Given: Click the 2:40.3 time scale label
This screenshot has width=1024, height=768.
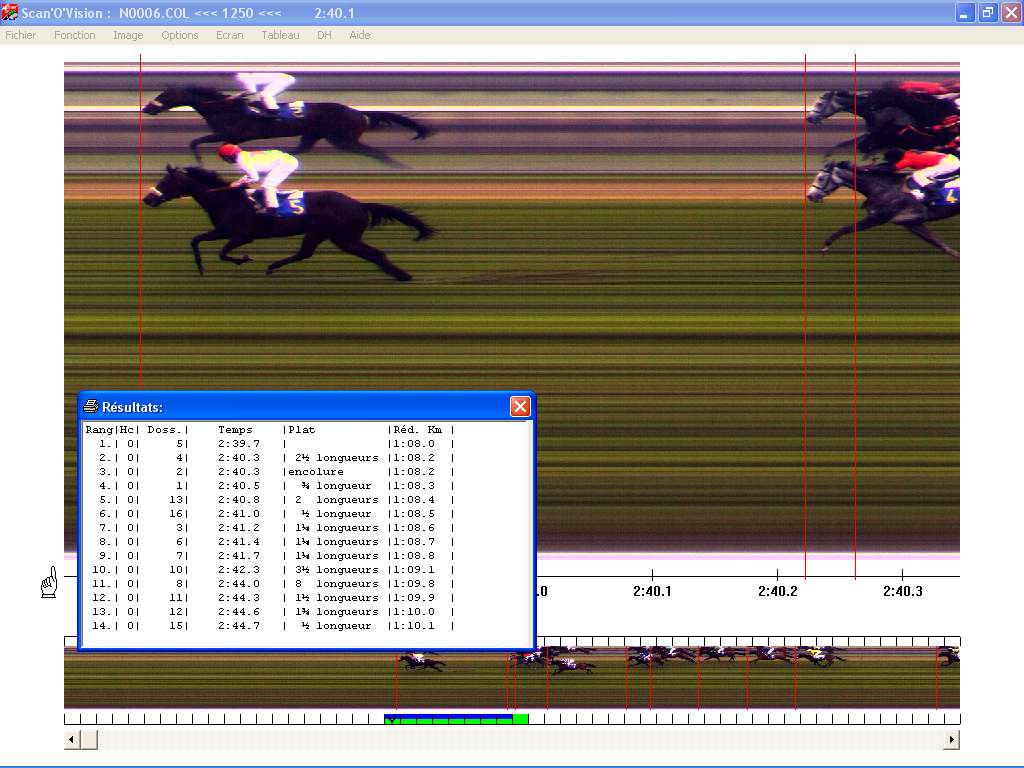Looking at the screenshot, I should pyautogui.click(x=903, y=591).
